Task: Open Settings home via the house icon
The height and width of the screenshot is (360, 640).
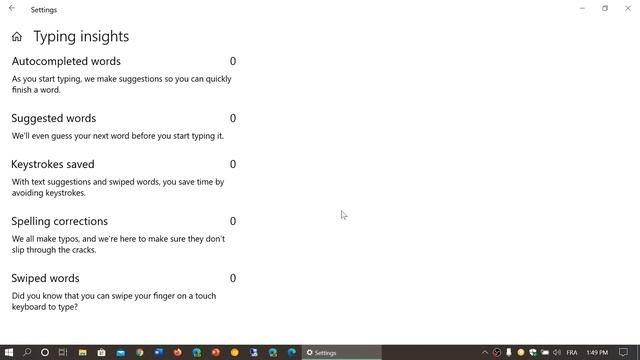Action: [x=17, y=37]
